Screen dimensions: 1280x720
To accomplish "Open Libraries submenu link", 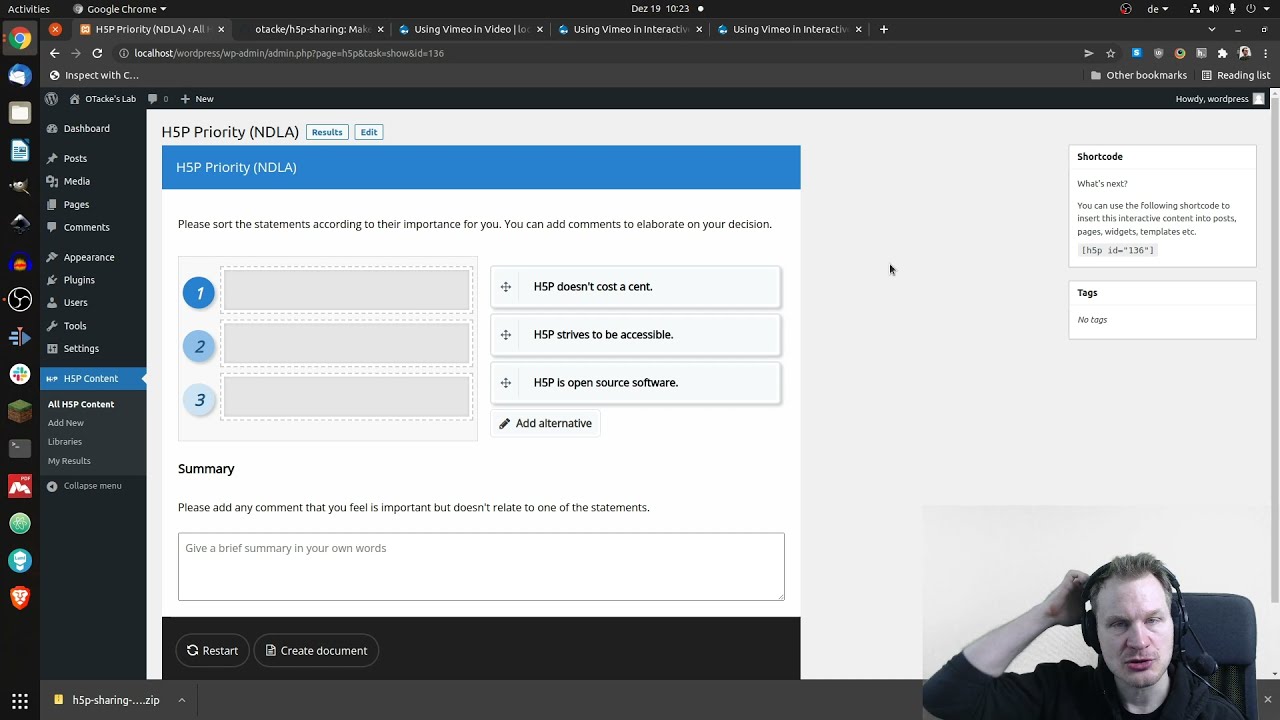I will point(65,442).
